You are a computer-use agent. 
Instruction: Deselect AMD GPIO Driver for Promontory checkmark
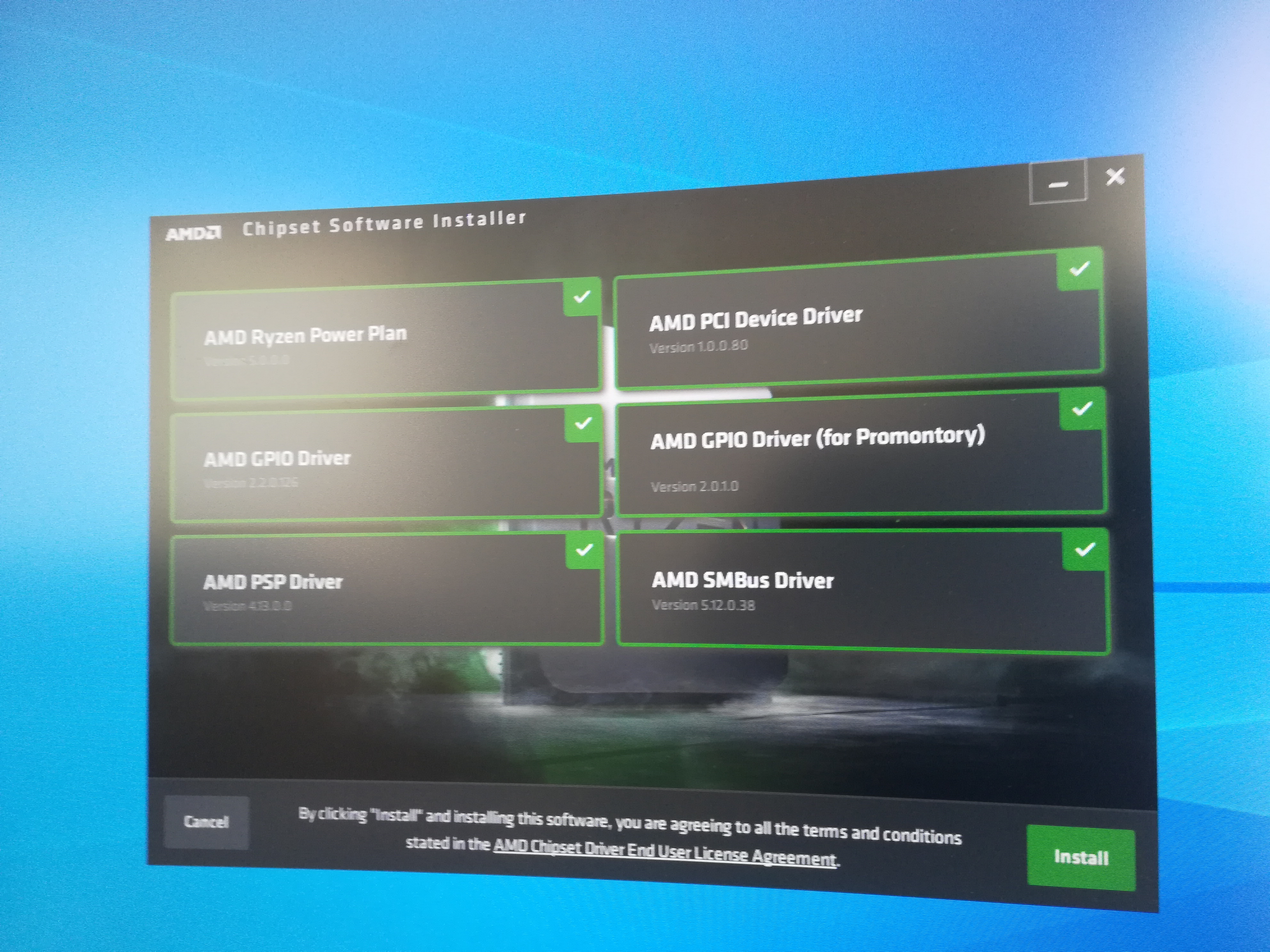pos(1082,409)
